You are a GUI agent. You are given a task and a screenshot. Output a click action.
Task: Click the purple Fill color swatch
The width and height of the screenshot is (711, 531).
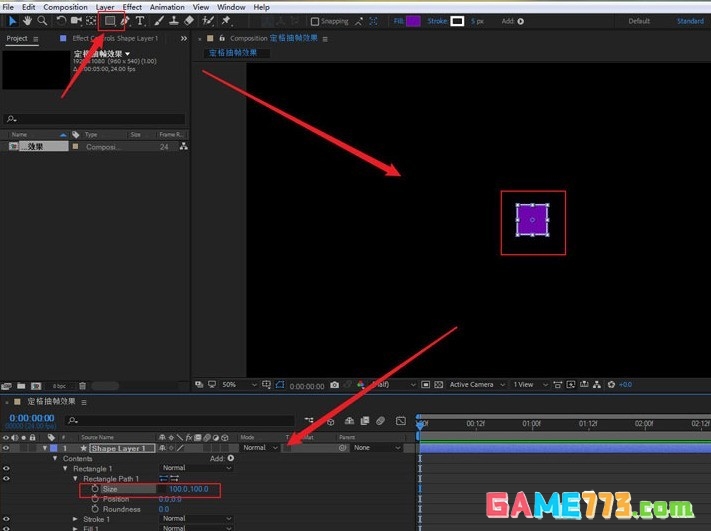(x=413, y=21)
